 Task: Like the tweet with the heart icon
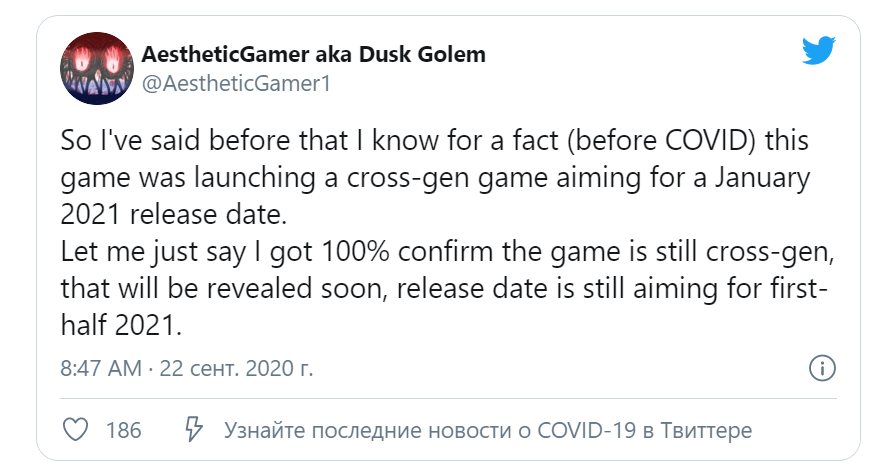pos(77,430)
